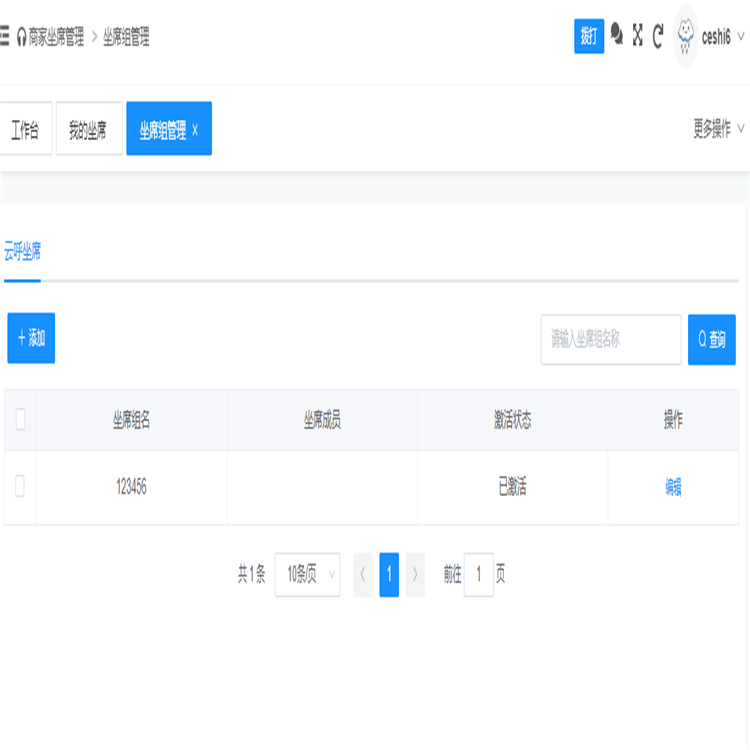Open the 10条/页 page size dropdown
The image size is (750, 750).
coord(307,575)
